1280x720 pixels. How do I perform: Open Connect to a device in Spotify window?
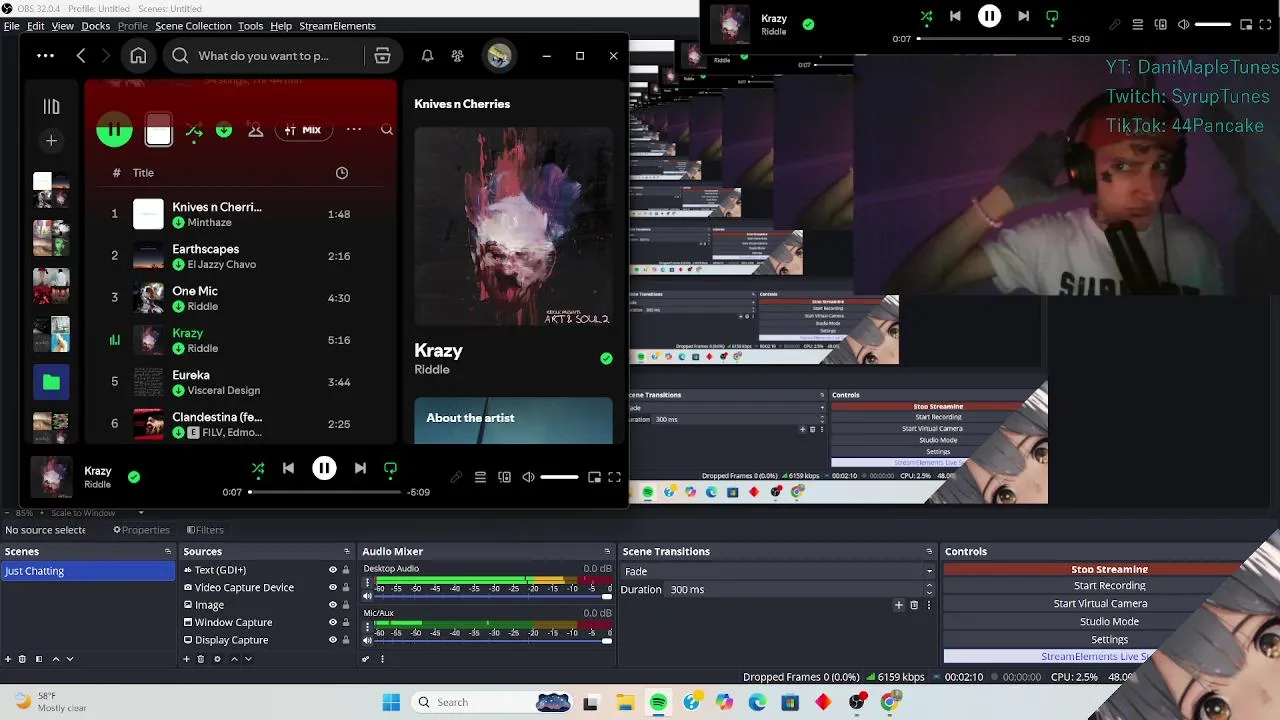[504, 477]
